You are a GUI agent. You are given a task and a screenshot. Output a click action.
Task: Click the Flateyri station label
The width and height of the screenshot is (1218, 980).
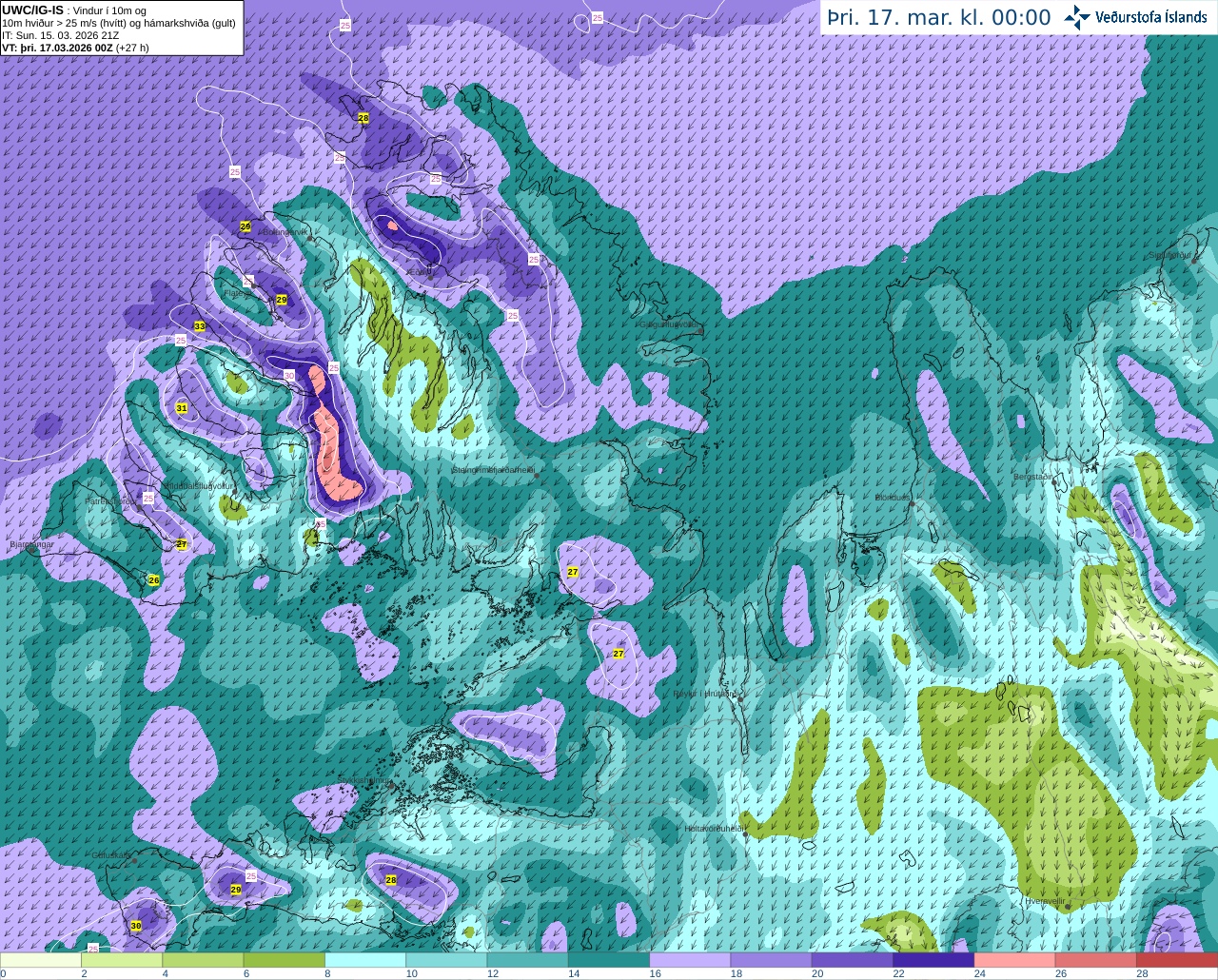(x=238, y=293)
